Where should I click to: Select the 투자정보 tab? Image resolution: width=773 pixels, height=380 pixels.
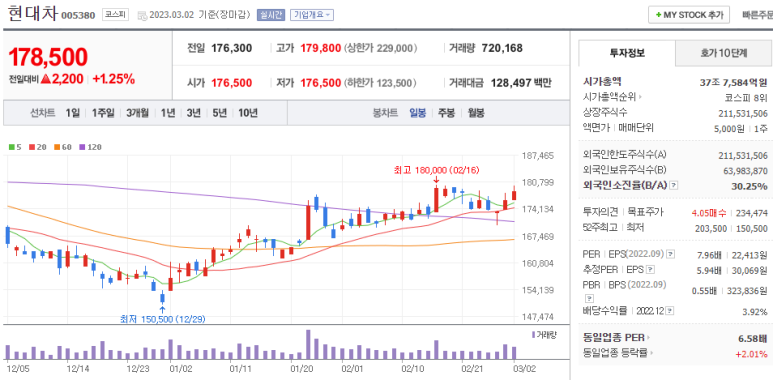pos(627,53)
